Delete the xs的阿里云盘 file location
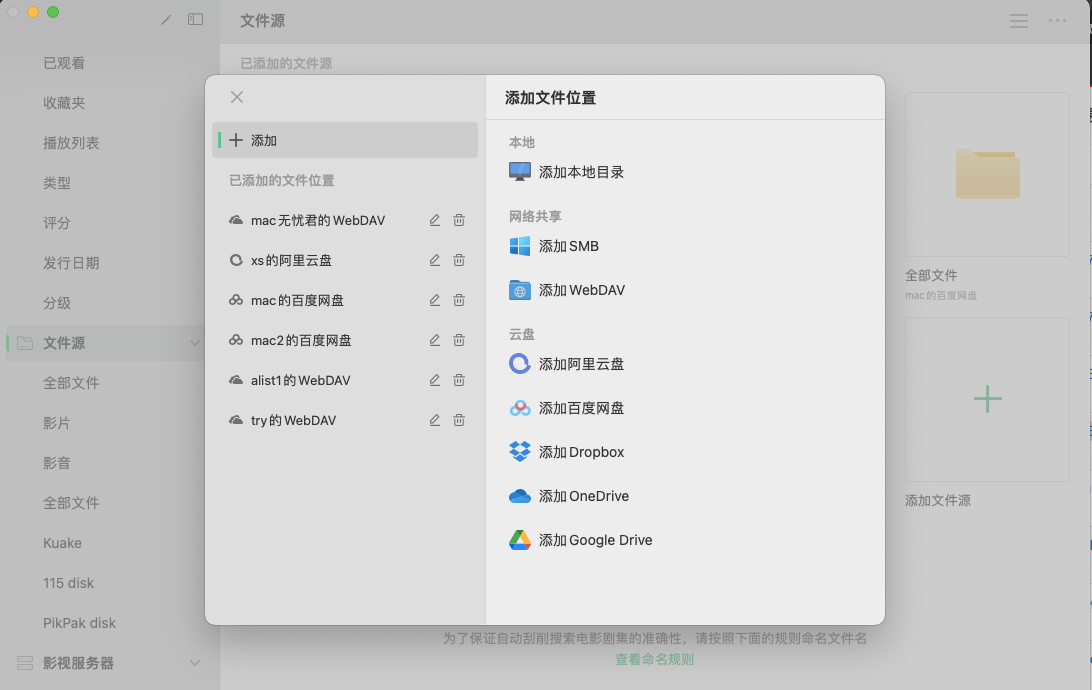This screenshot has height=690, width=1092. [x=459, y=260]
